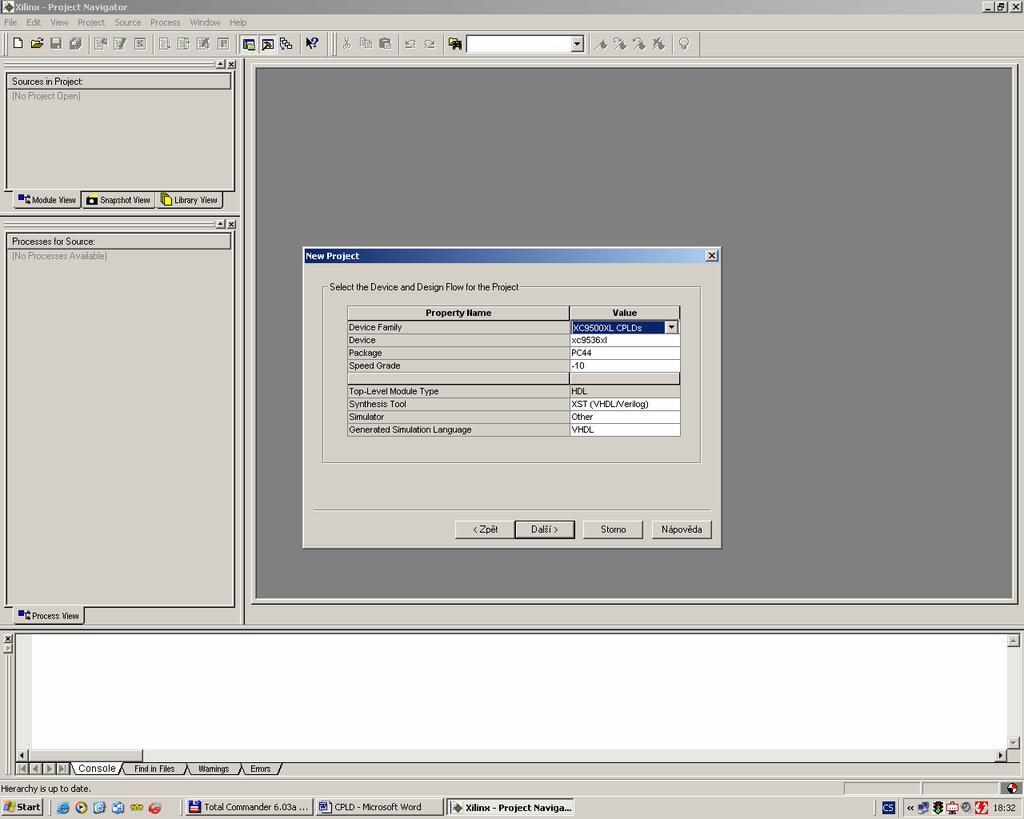Click the light bulb icon in toolbar
1024x819 pixels.
[x=684, y=44]
